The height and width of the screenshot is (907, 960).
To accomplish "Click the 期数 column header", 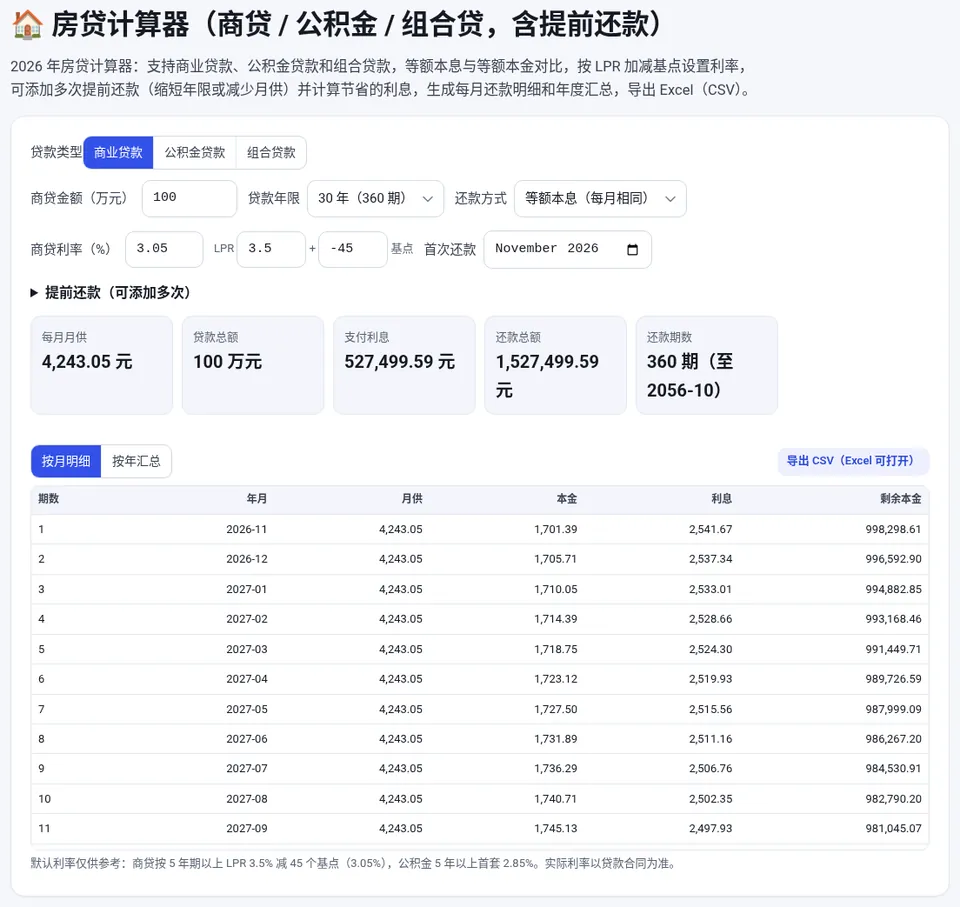I will 48,499.
